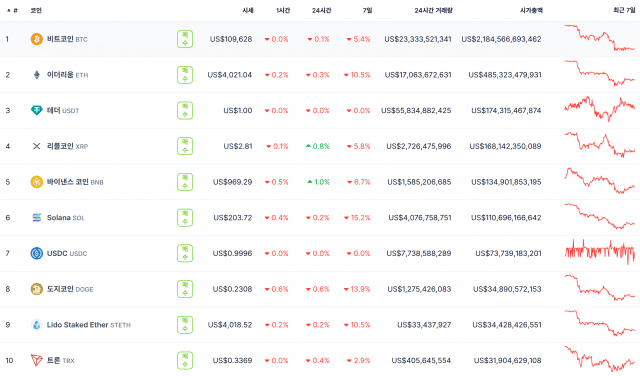Click the TRON TRX coin icon
Screen dimensions: 640x376
pos(36,360)
